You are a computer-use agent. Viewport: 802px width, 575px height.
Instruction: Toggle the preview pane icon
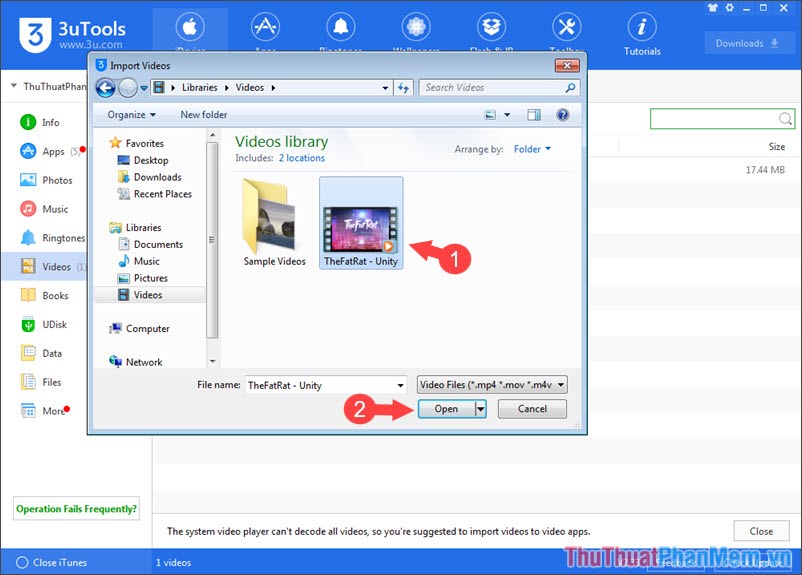534,115
